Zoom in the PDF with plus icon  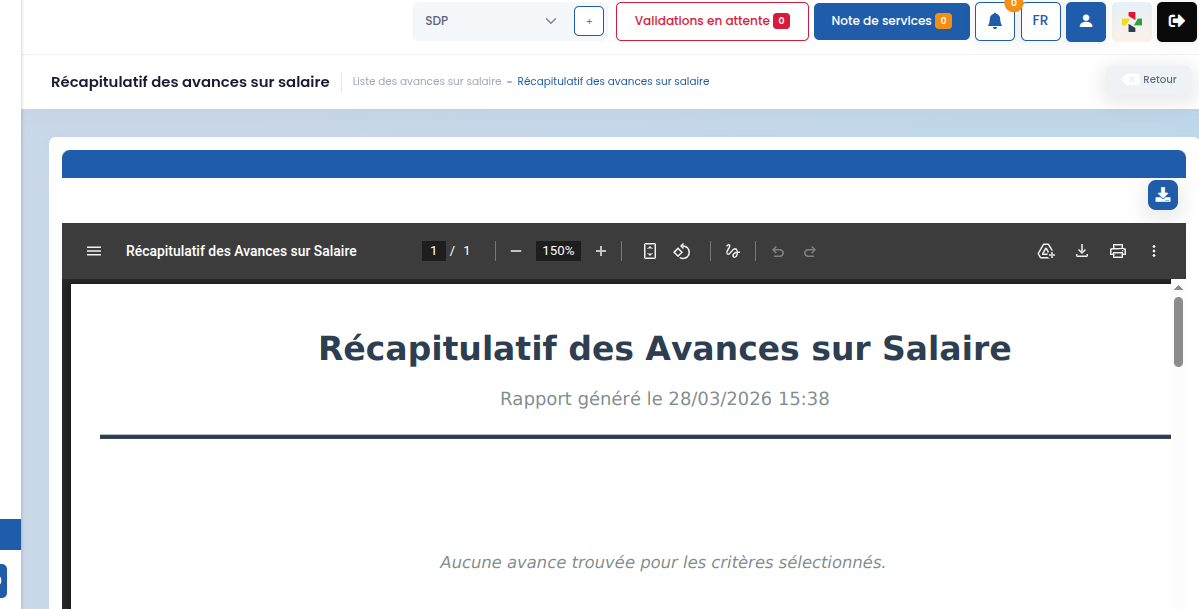[601, 251]
